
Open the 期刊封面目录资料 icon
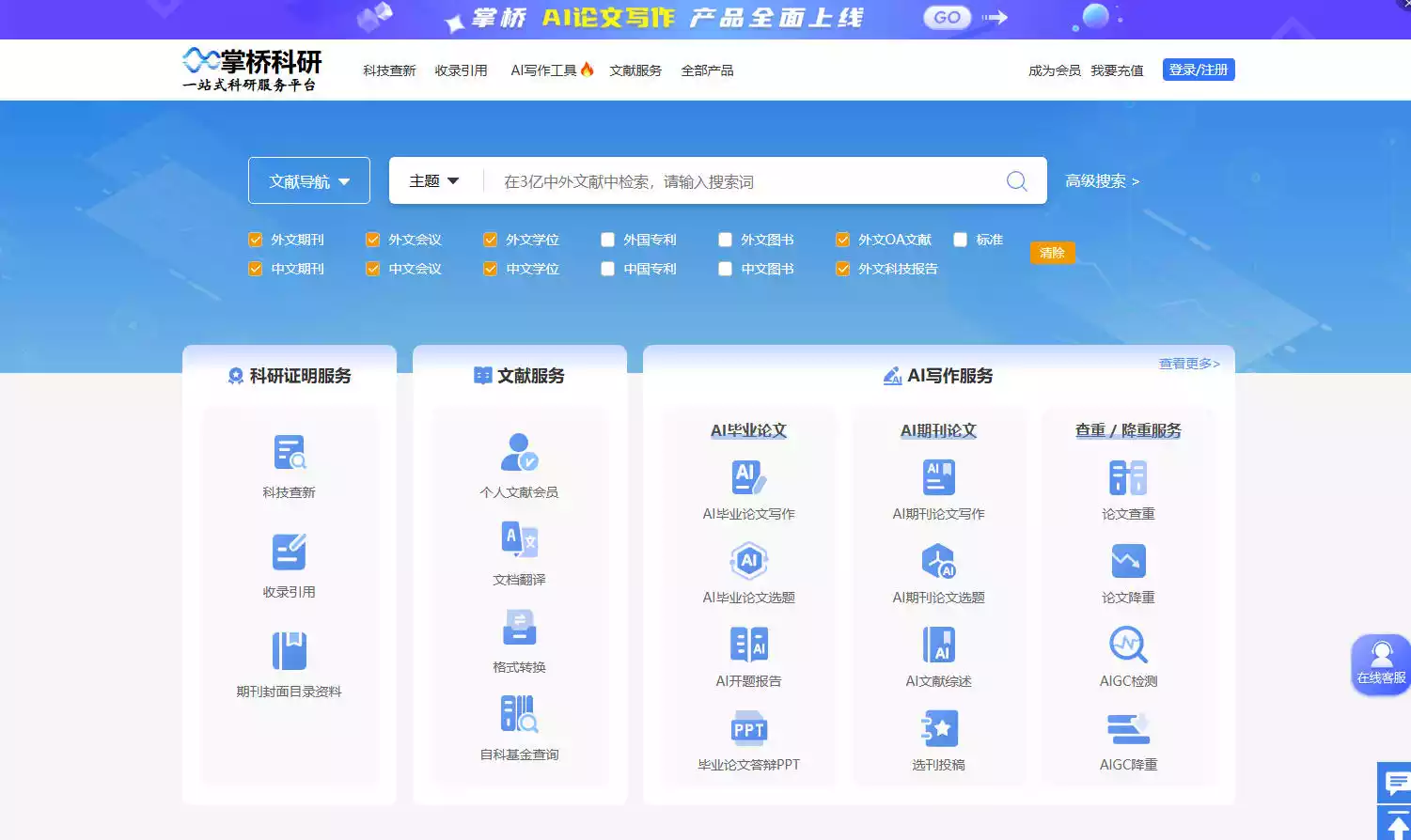click(x=290, y=651)
